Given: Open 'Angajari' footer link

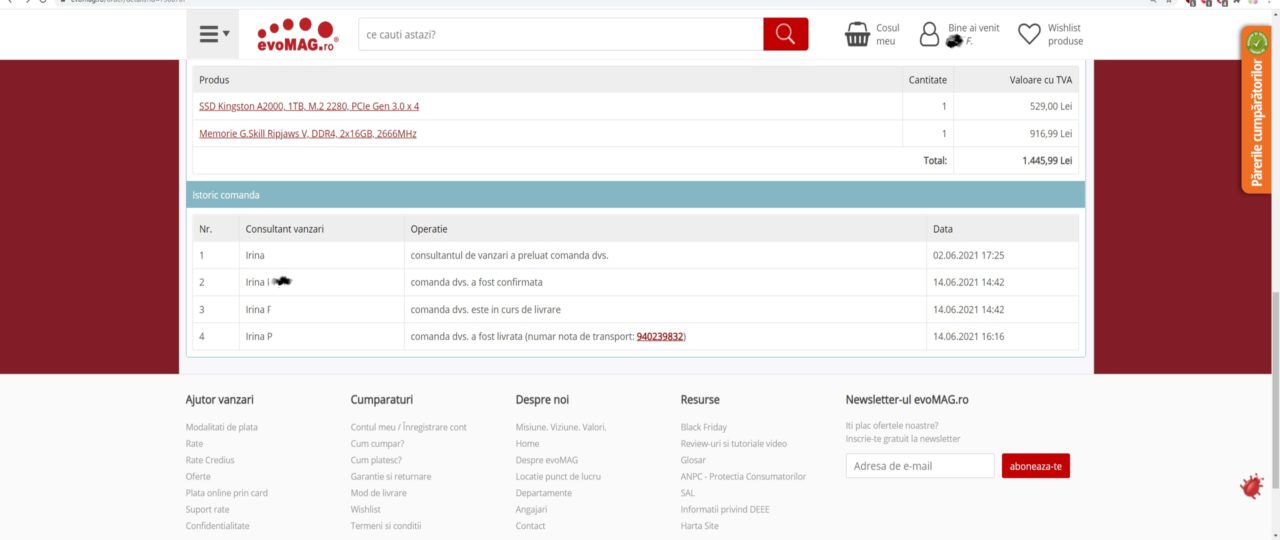Looking at the screenshot, I should [x=531, y=509].
